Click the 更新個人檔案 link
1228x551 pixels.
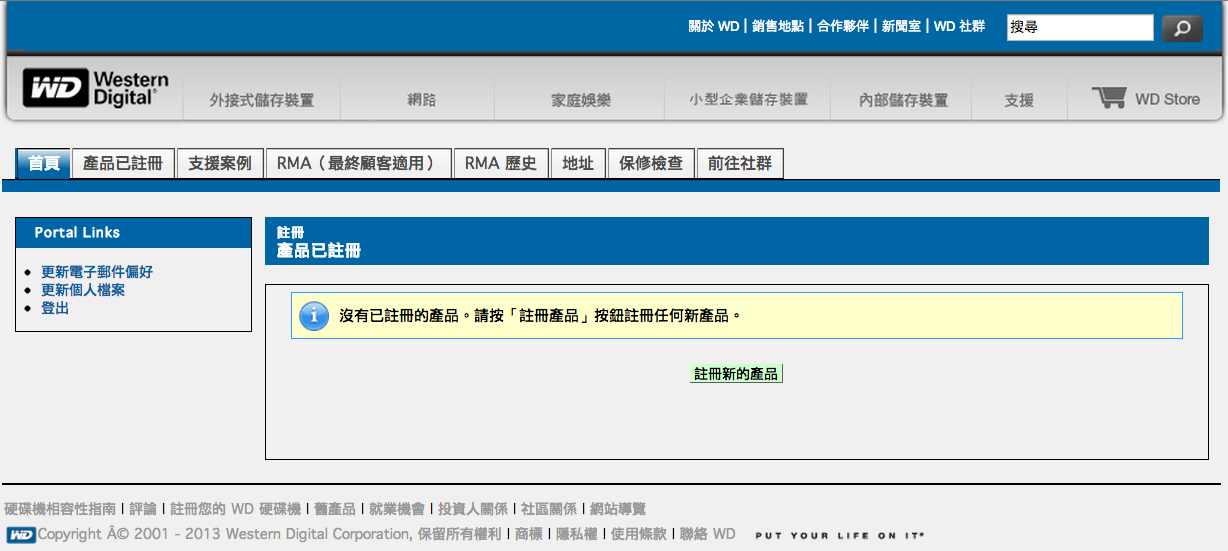click(83, 290)
